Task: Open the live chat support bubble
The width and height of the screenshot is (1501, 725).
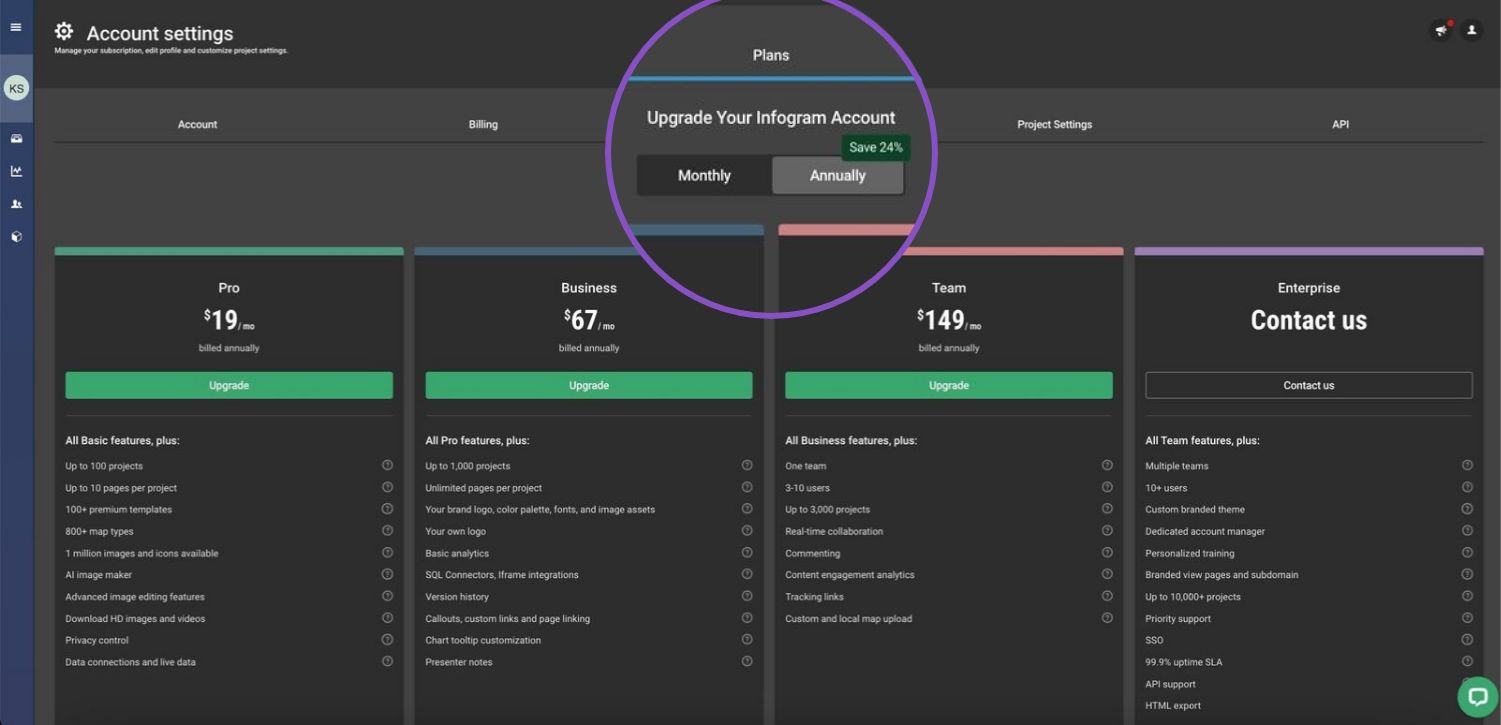Action: pos(1477,697)
